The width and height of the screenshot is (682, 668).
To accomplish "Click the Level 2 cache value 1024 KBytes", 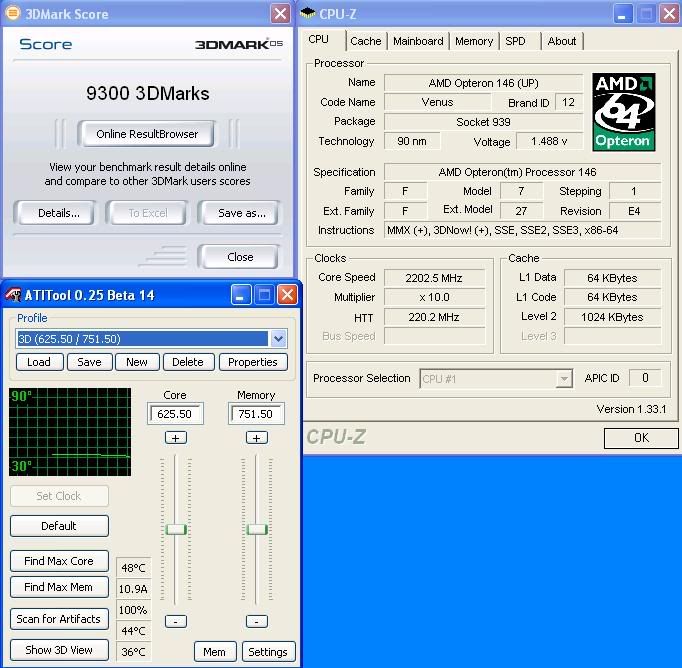I will tap(612, 317).
